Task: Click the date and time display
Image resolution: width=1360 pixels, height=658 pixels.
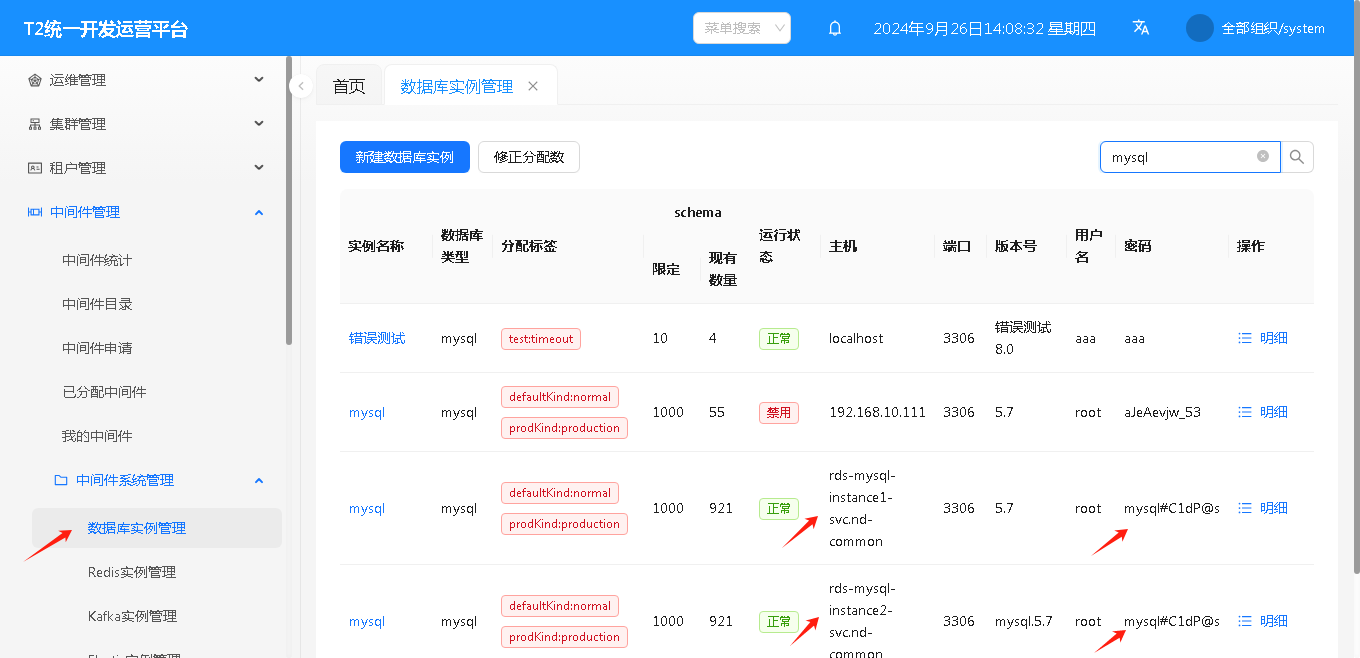Action: (984, 28)
